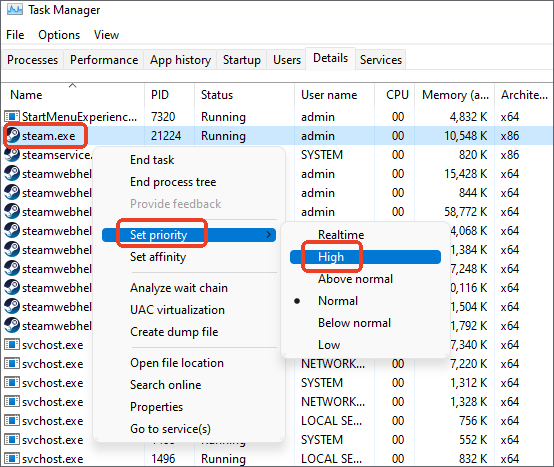Click the 820 K memory cell
Viewport: 554px width, 467px height.
(x=473, y=154)
